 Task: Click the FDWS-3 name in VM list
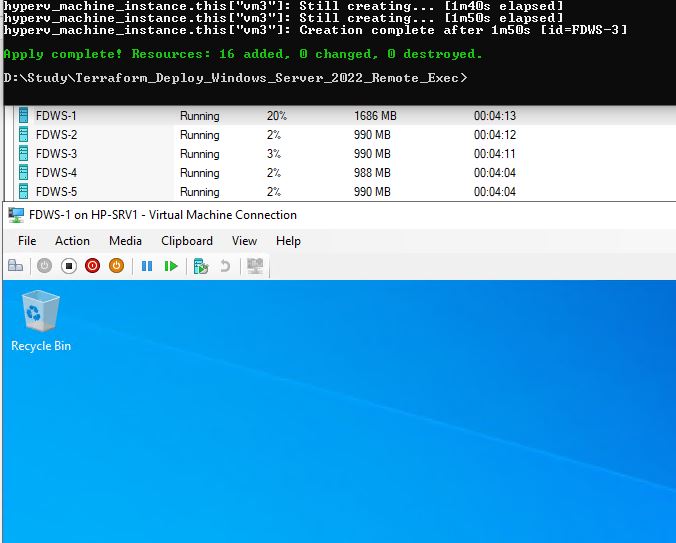pos(56,153)
